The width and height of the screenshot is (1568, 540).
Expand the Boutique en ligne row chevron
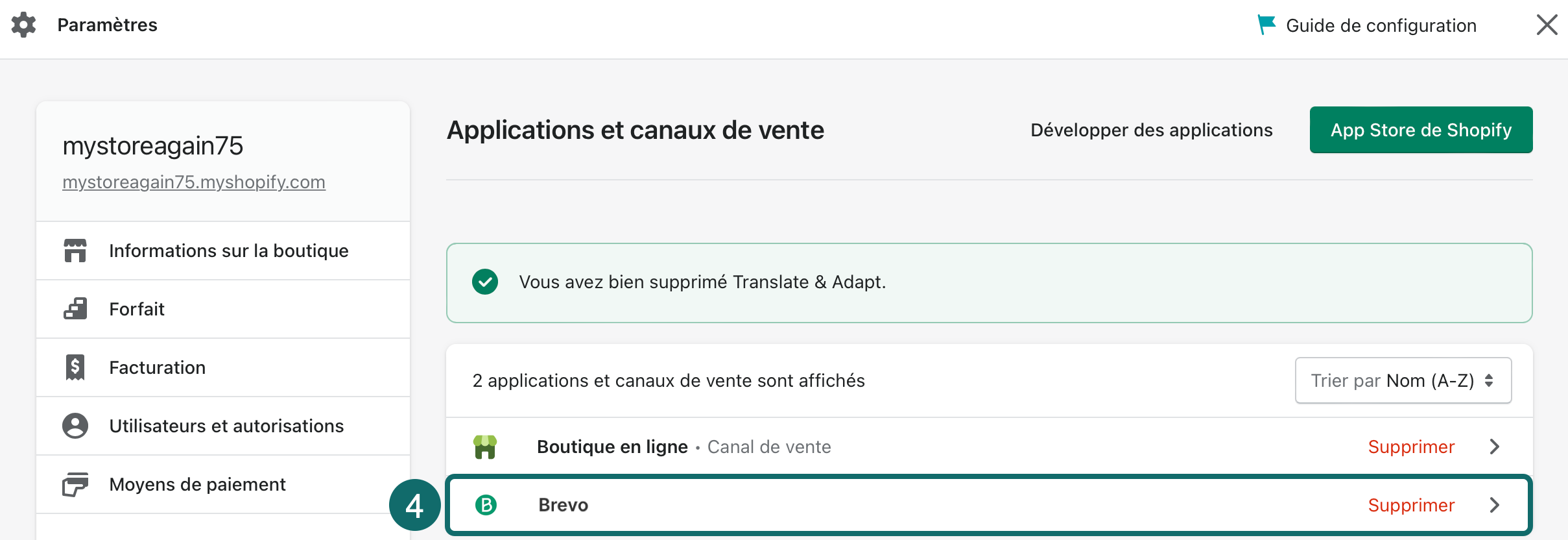pyautogui.click(x=1495, y=447)
